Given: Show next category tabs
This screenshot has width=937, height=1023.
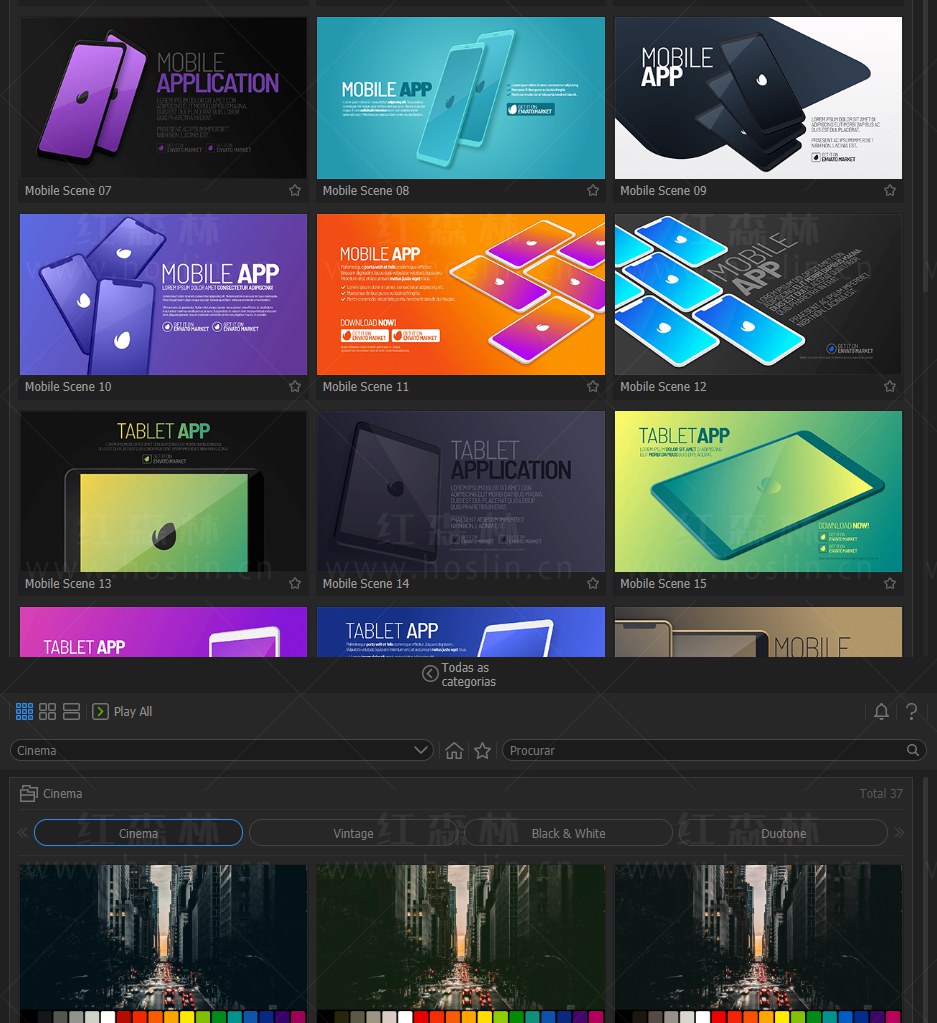Looking at the screenshot, I should pos(900,832).
